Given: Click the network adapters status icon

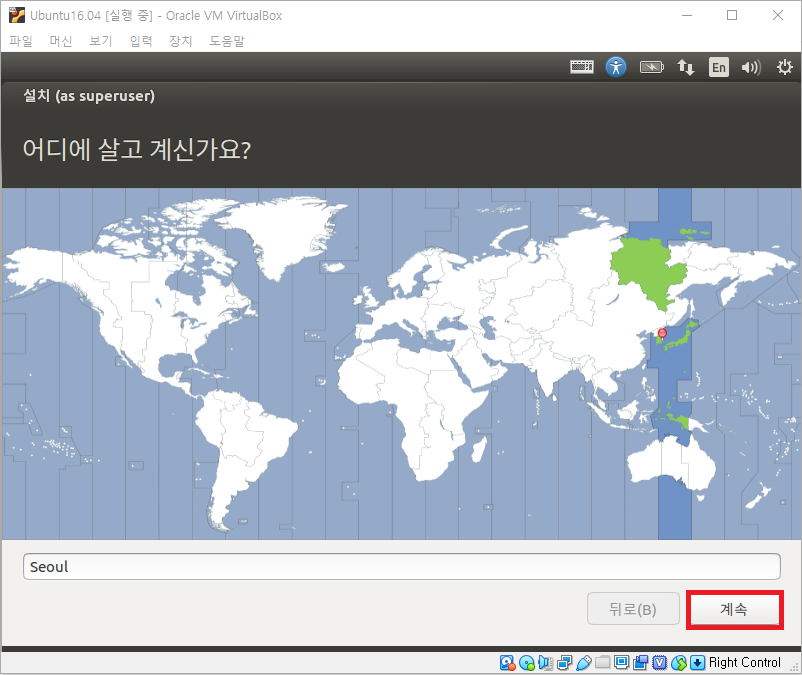Looking at the screenshot, I should coord(564,663).
